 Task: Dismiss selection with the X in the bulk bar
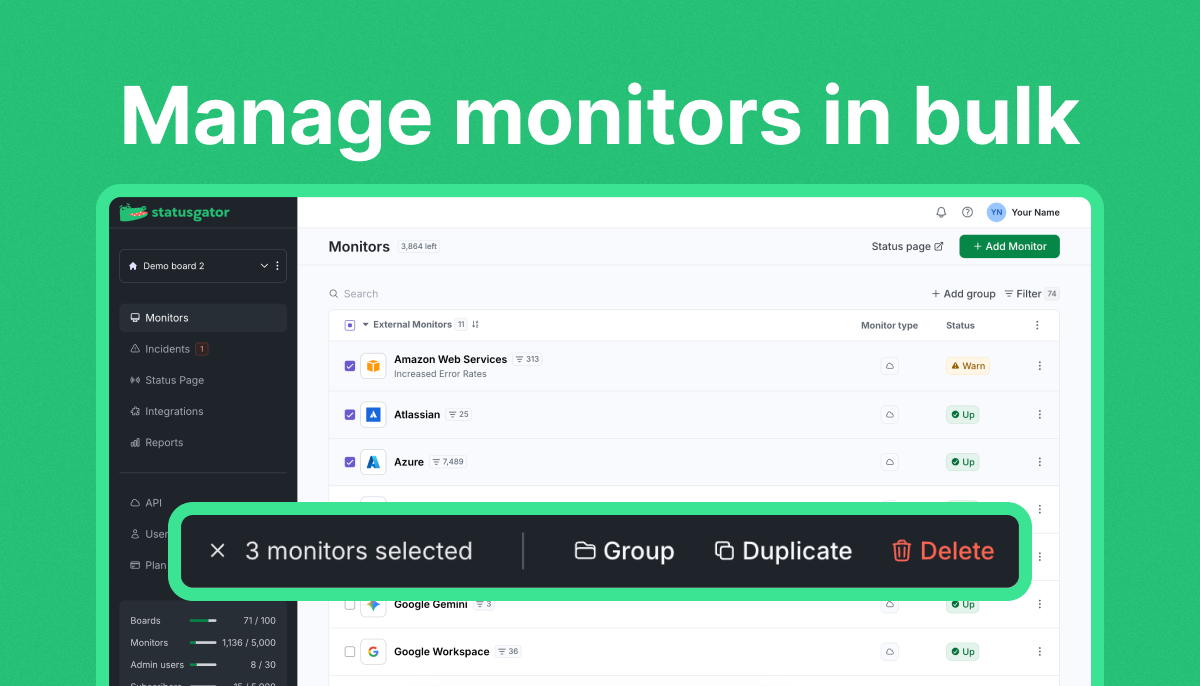(x=218, y=551)
